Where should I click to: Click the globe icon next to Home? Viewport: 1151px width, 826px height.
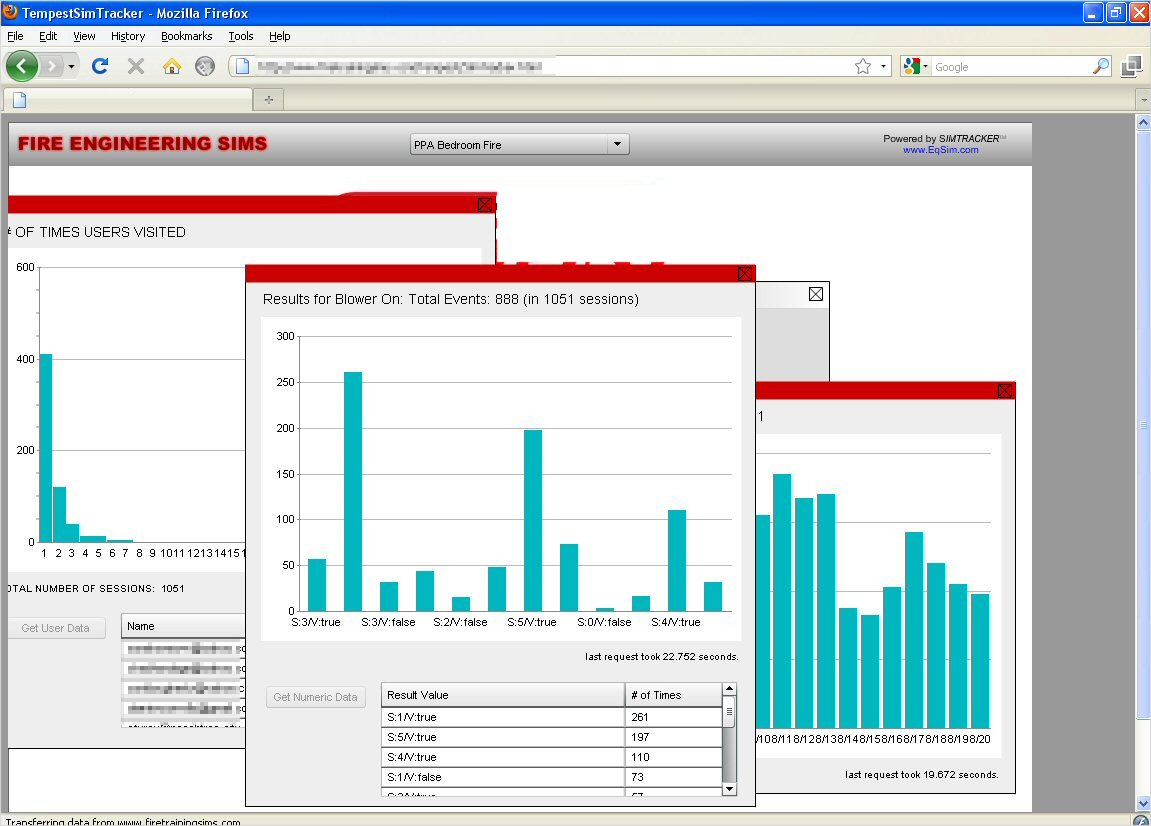click(x=203, y=66)
